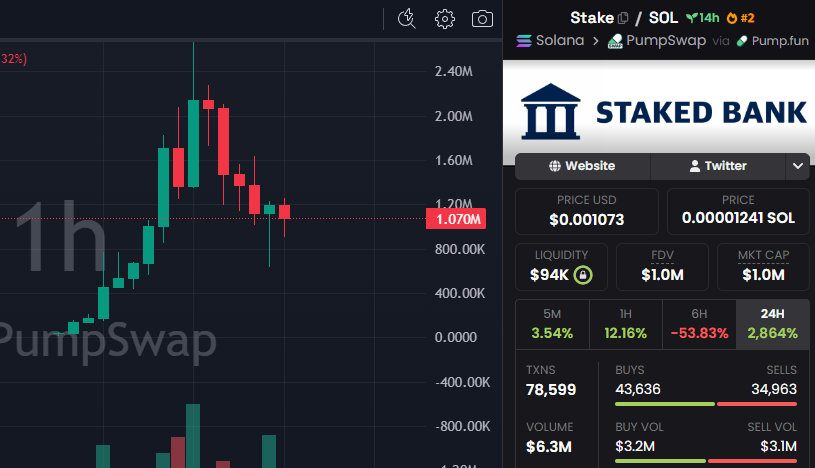Image resolution: width=815 pixels, height=468 pixels.
Task: Click the Pump.fun pill icon
Action: (742, 41)
